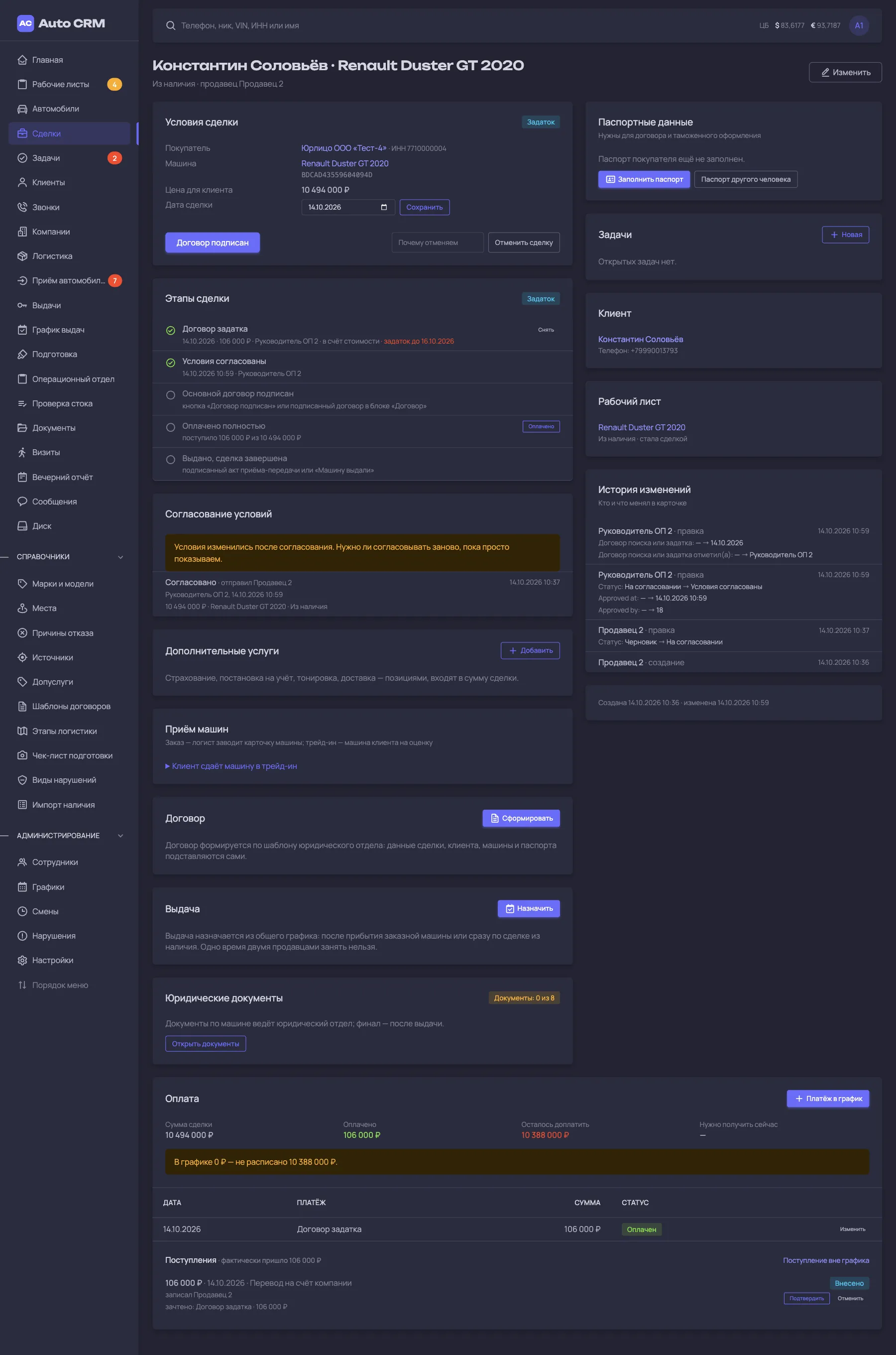Image resolution: width=896 pixels, height=1355 pixels.
Task: Click the search magnifier icon in top bar
Action: pos(170,26)
